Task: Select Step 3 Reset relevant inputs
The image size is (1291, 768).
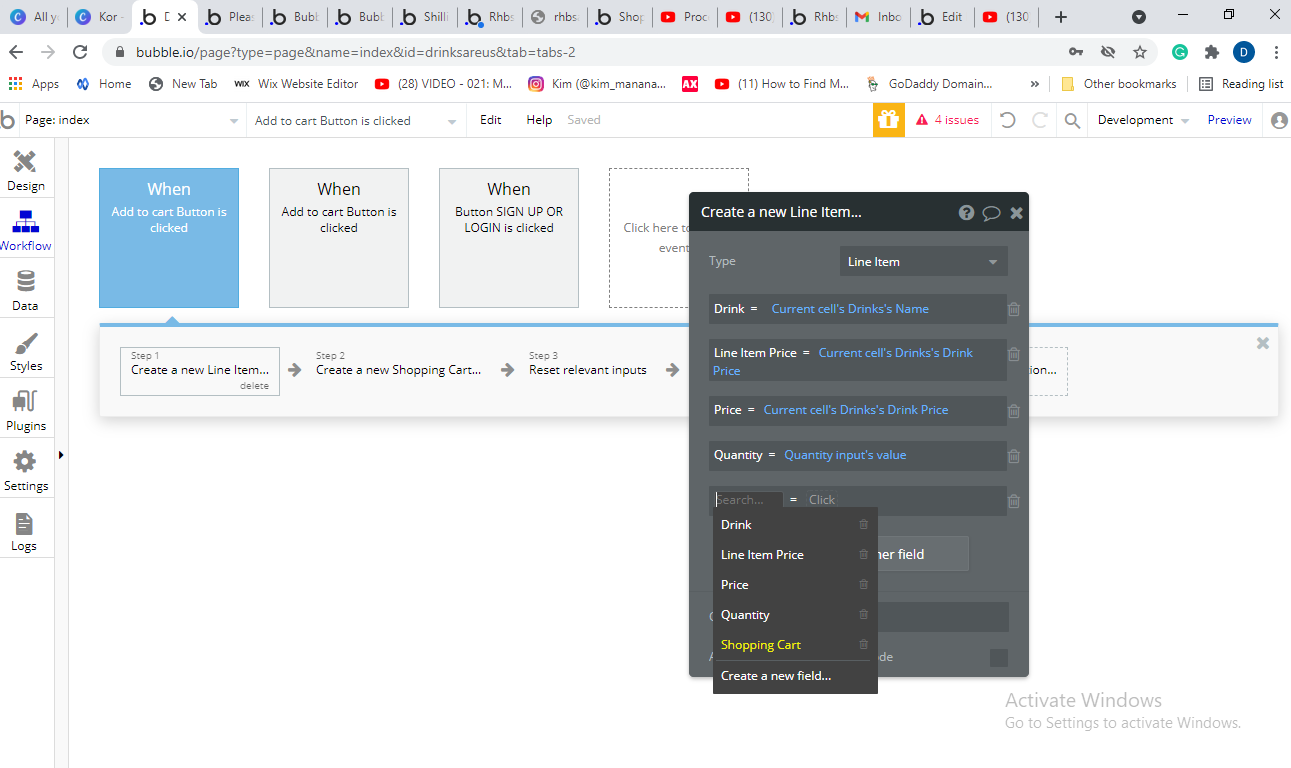Action: tap(588, 370)
